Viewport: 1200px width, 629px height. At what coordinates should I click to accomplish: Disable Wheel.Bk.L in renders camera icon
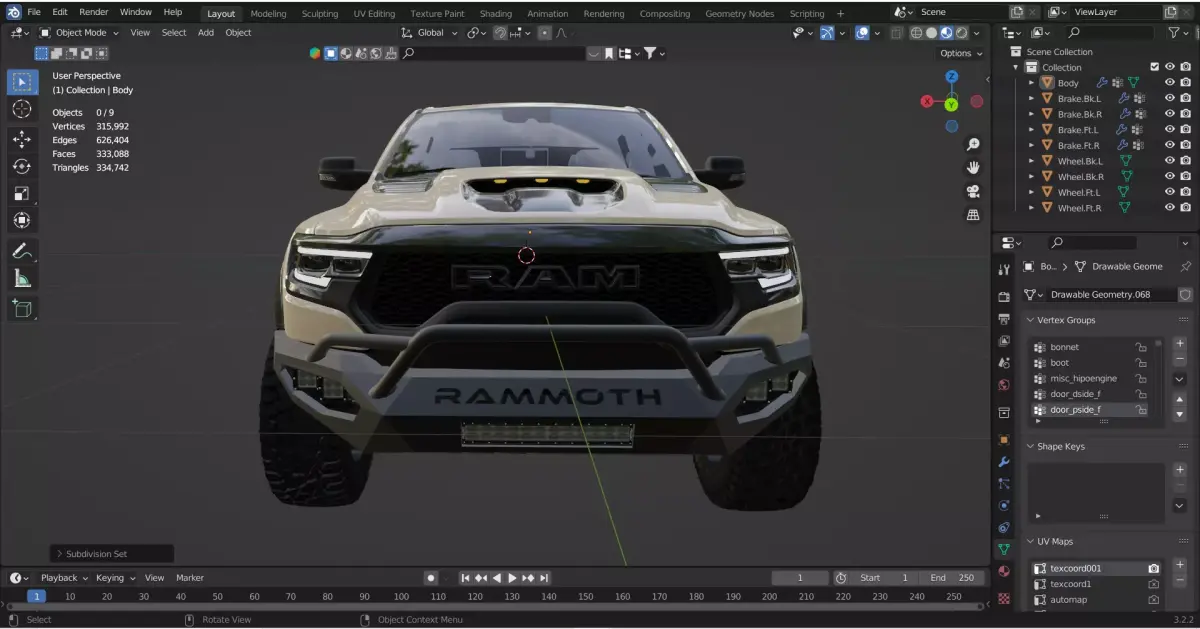(1185, 160)
